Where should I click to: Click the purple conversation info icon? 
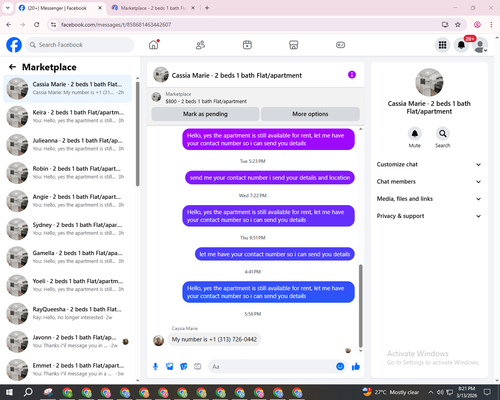pos(352,75)
